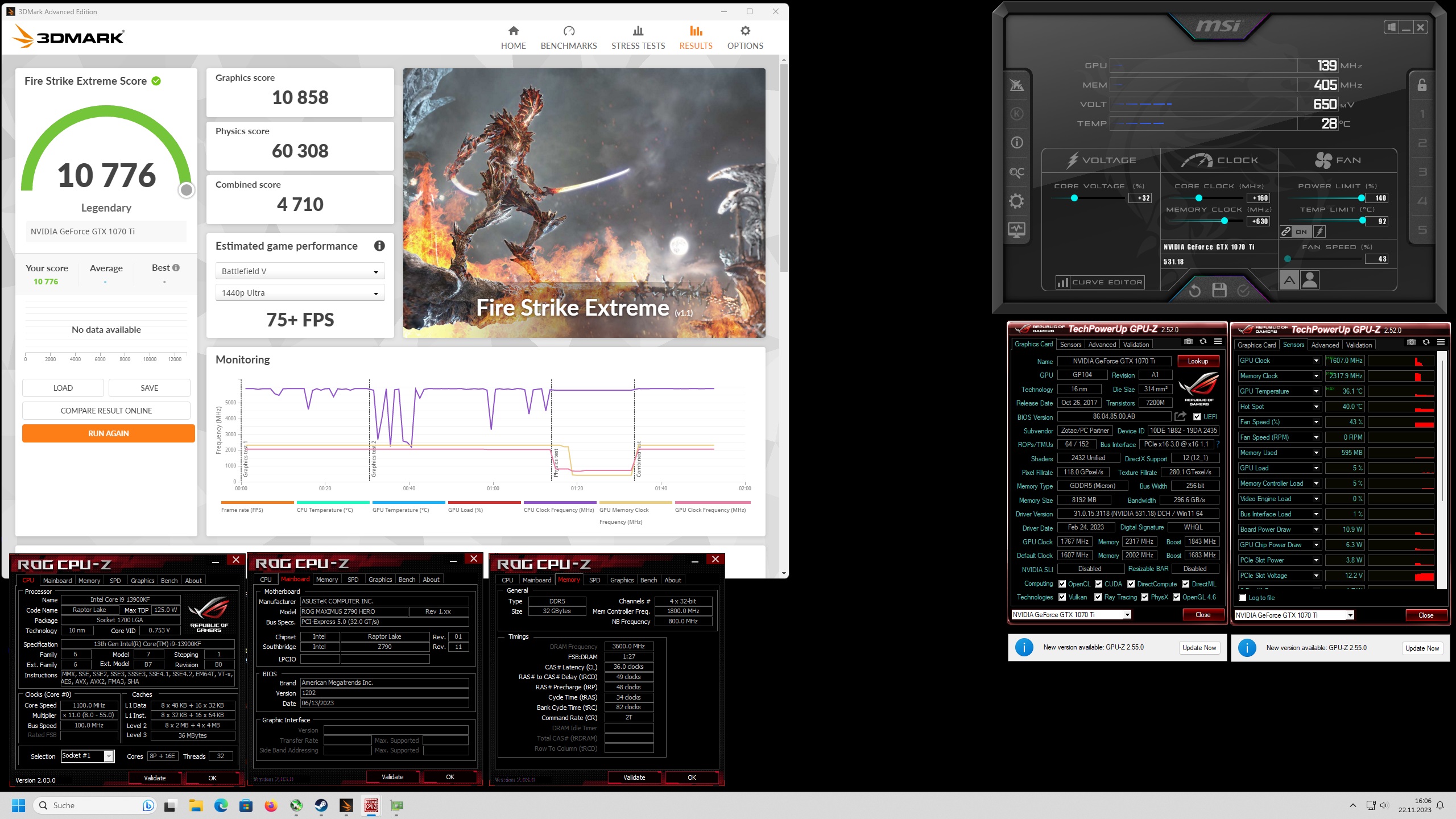Toggle the OpenCL checkbox in GPU-Z
Viewport: 1456px width, 819px height.
(1062, 584)
